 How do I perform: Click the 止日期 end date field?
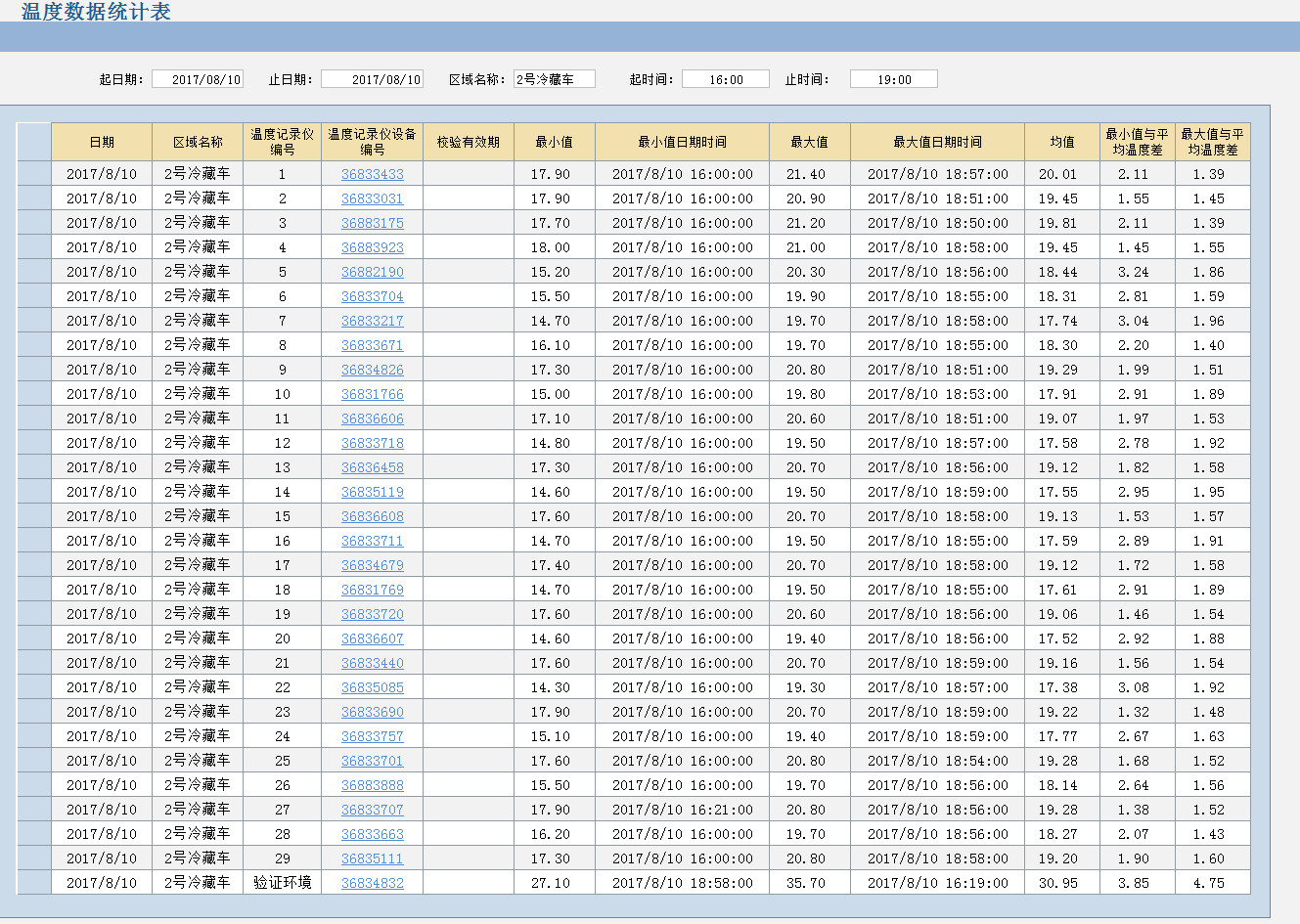(372, 79)
